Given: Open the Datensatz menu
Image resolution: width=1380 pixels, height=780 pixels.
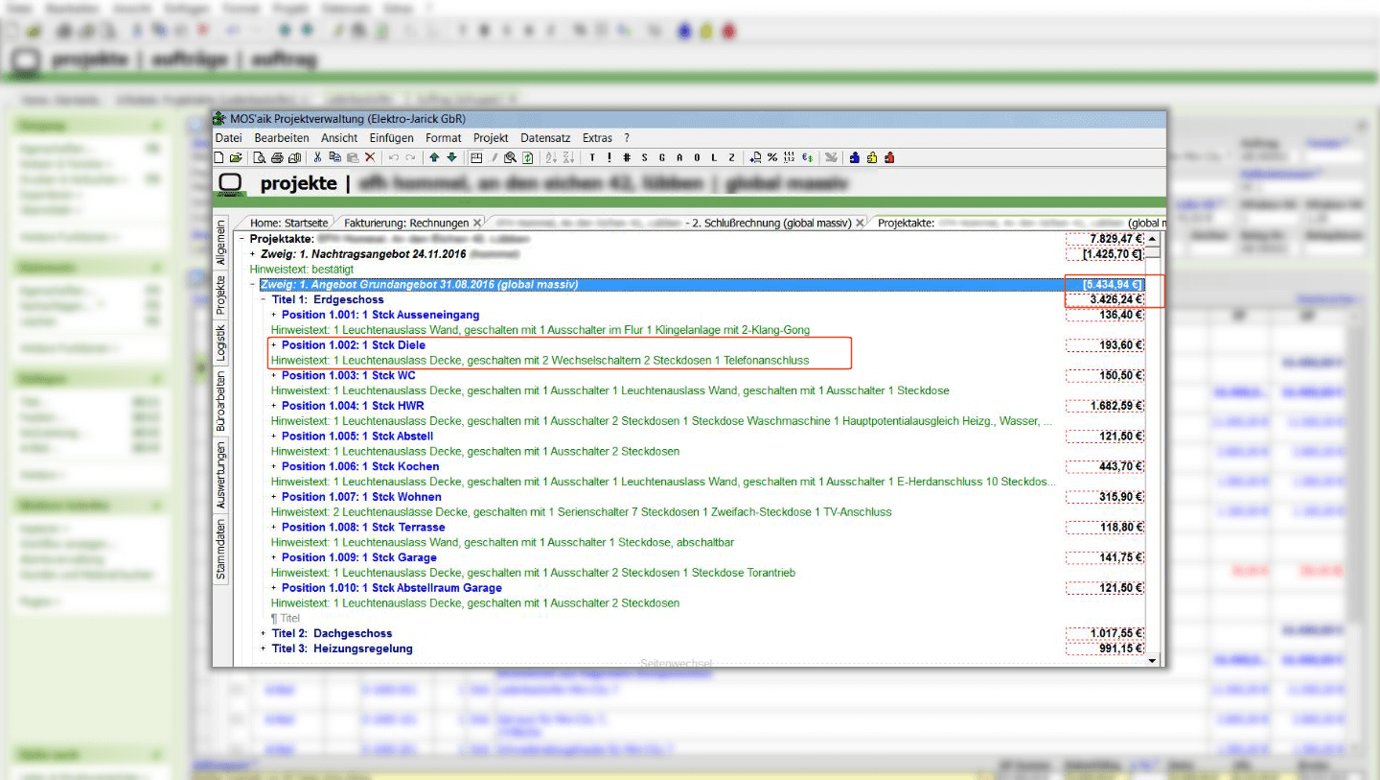Looking at the screenshot, I should click(545, 138).
